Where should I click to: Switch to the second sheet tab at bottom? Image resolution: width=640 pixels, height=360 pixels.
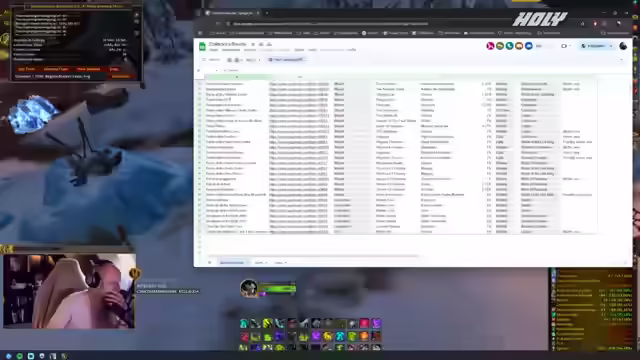coord(260,262)
